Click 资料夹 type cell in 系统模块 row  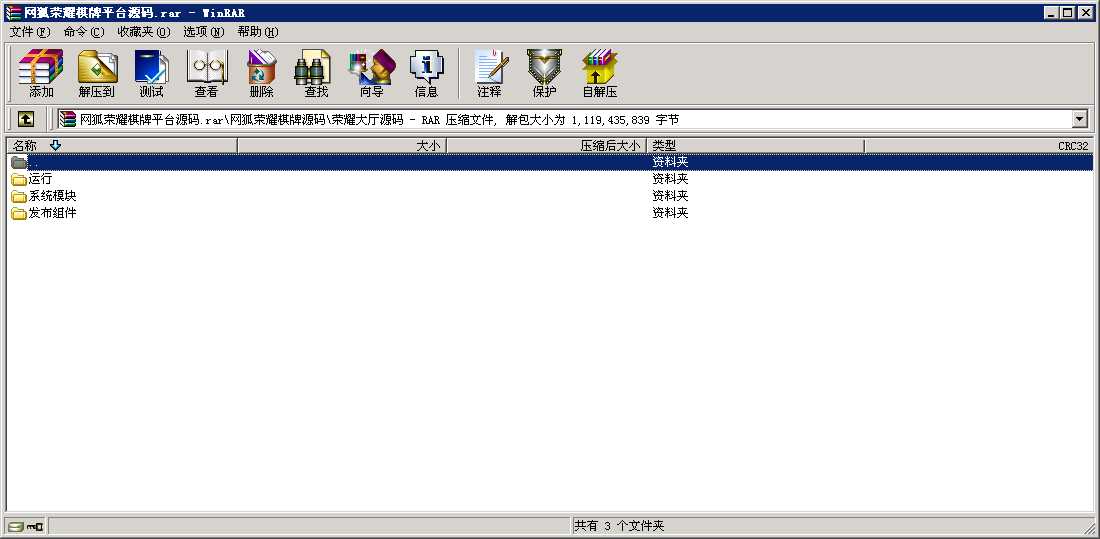click(670, 196)
